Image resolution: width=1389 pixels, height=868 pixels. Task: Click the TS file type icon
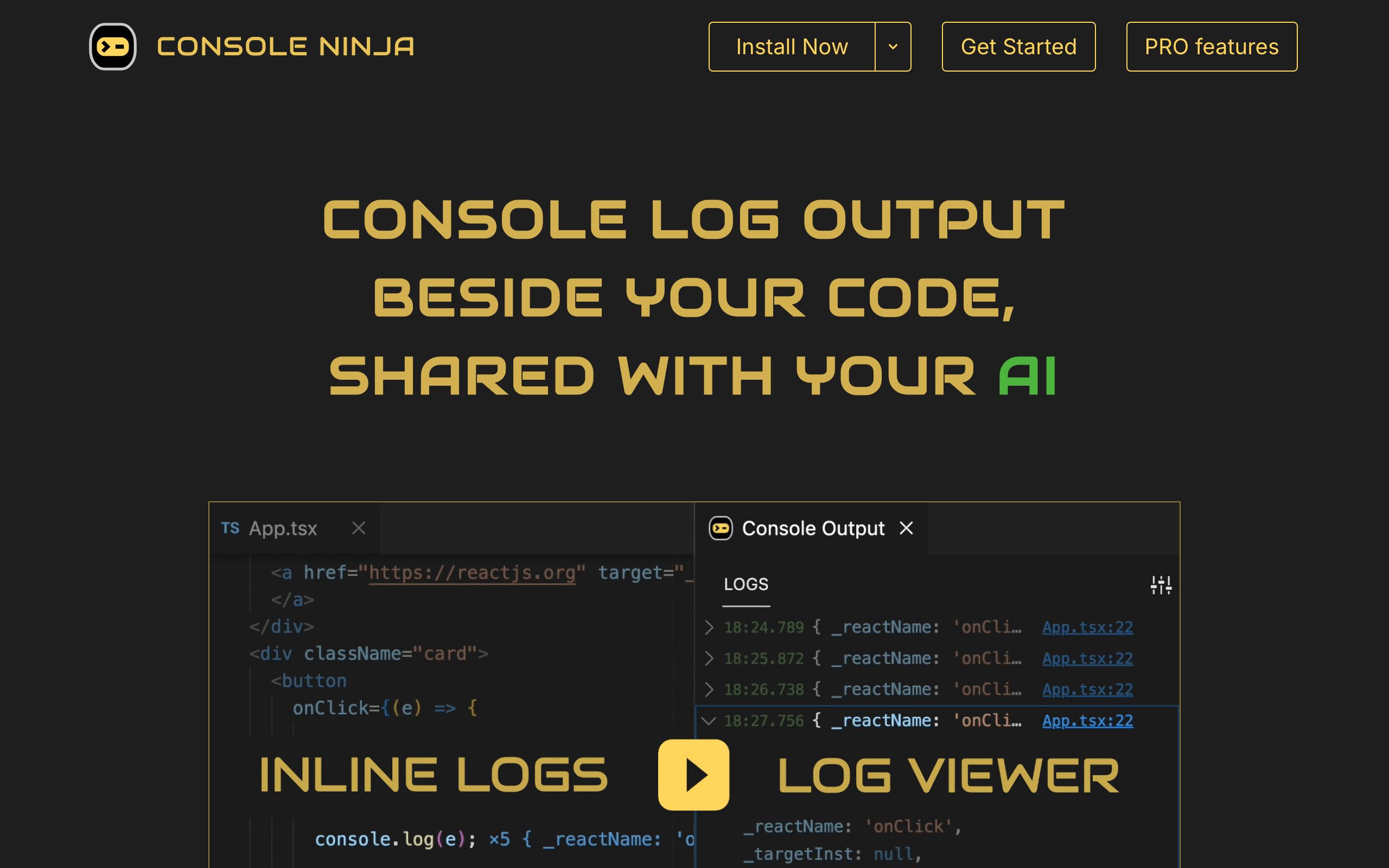[x=230, y=528]
